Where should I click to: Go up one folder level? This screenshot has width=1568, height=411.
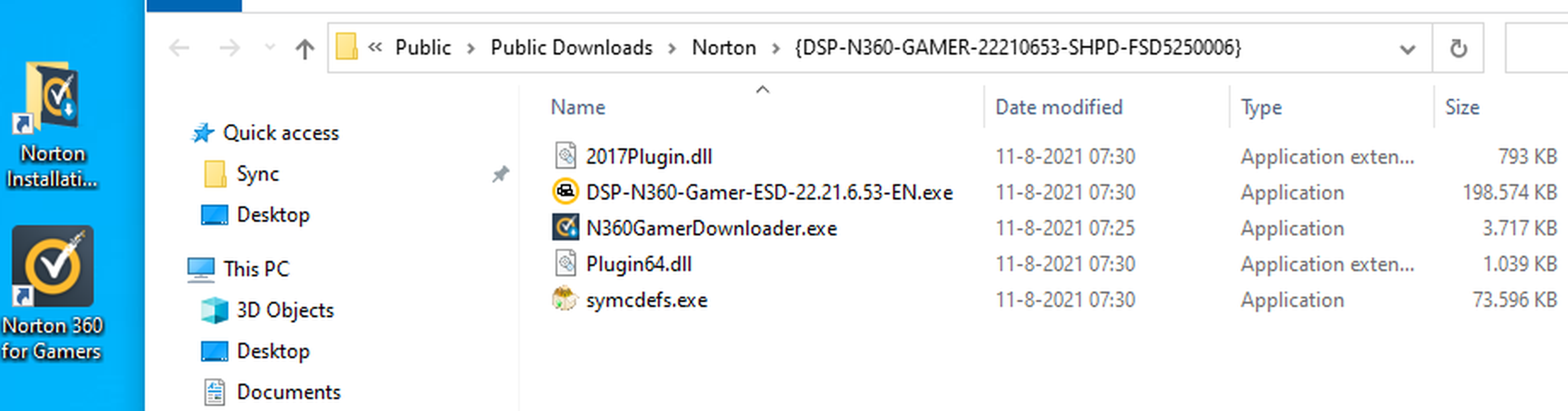(x=305, y=48)
